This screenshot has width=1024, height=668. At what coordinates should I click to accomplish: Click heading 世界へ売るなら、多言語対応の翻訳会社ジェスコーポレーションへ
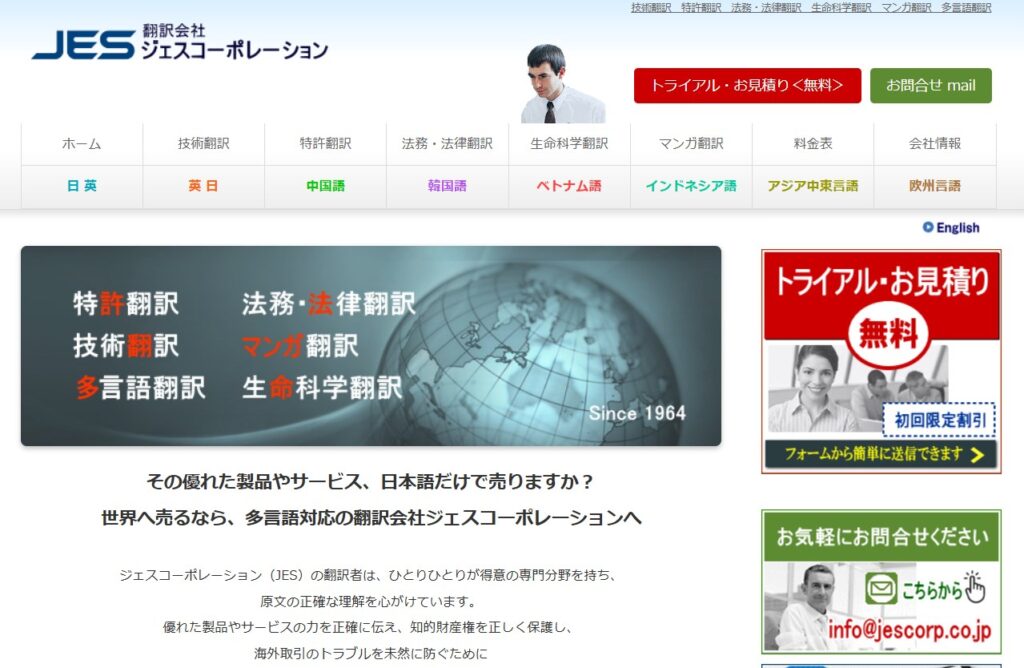pyautogui.click(x=371, y=518)
